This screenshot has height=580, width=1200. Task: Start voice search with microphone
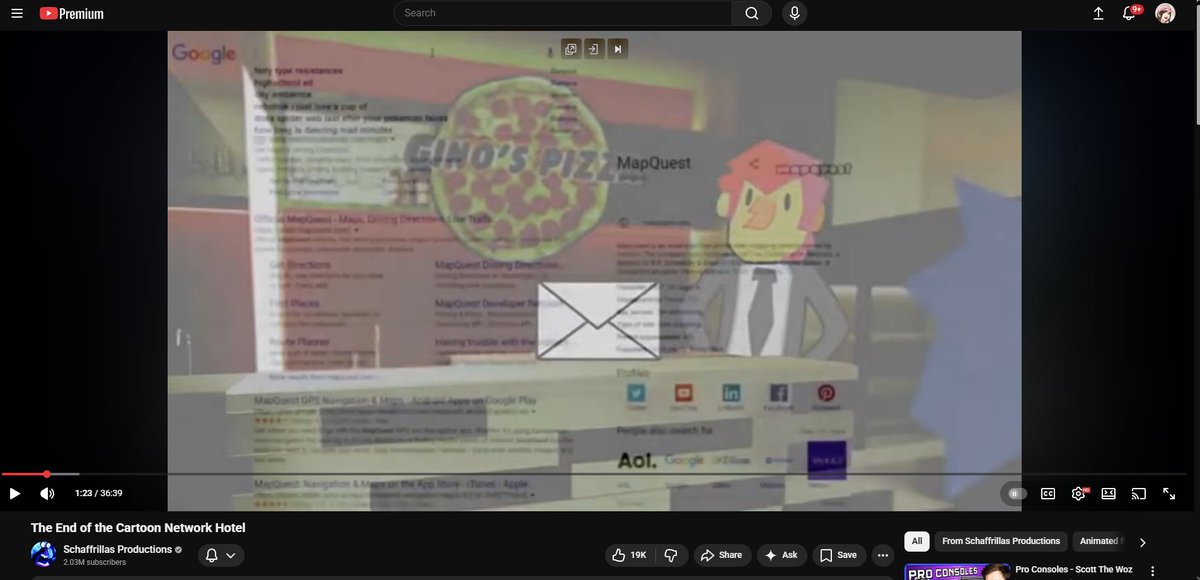[794, 13]
